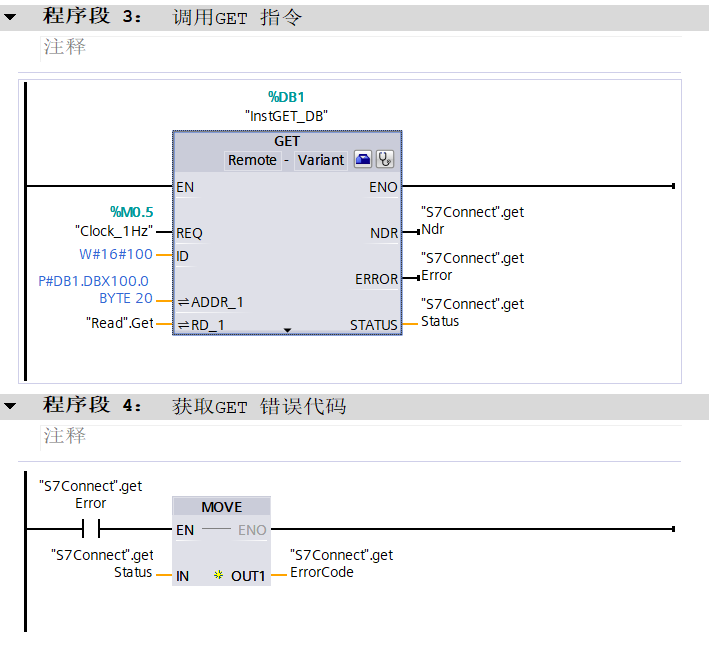Screen dimensions: 709x645
Task: Open the Variant type dropdown on GET
Action: 320,160
